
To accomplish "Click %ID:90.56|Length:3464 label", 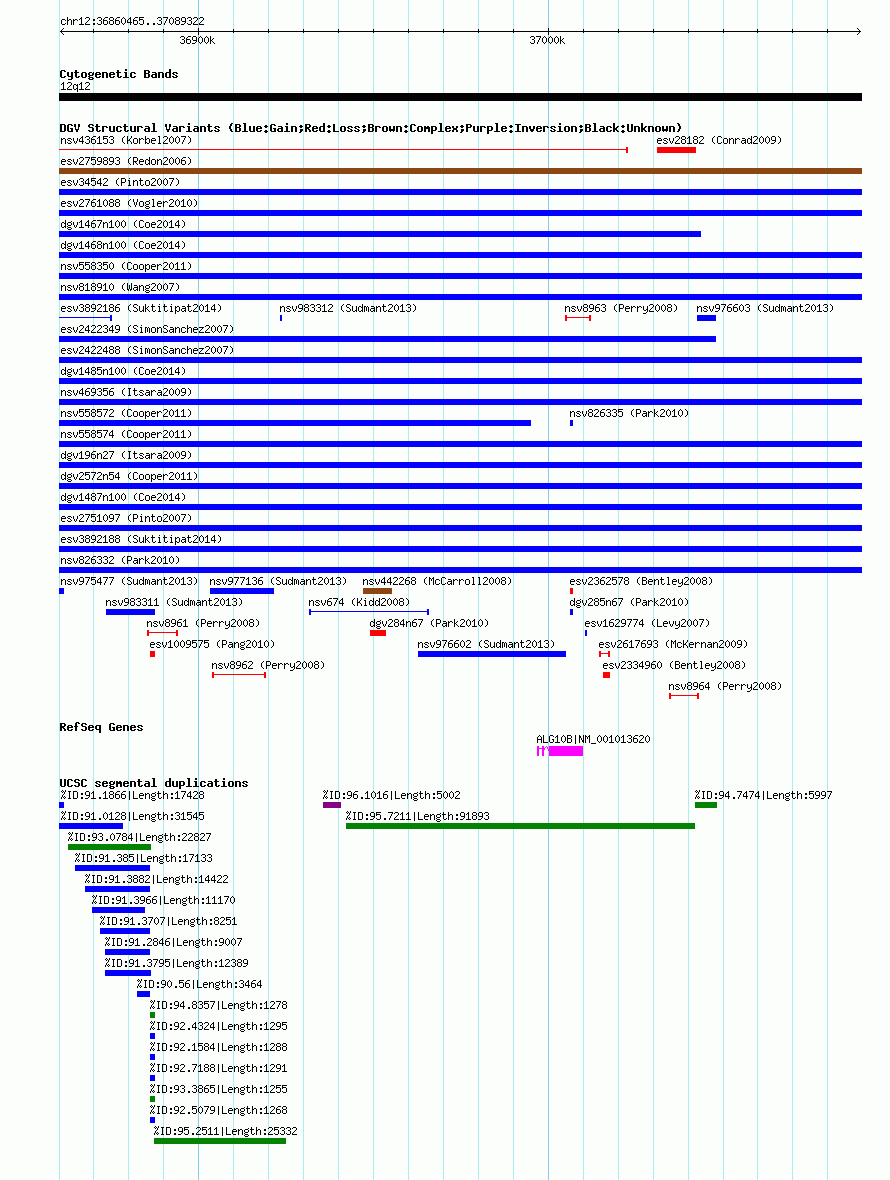I will [199, 985].
